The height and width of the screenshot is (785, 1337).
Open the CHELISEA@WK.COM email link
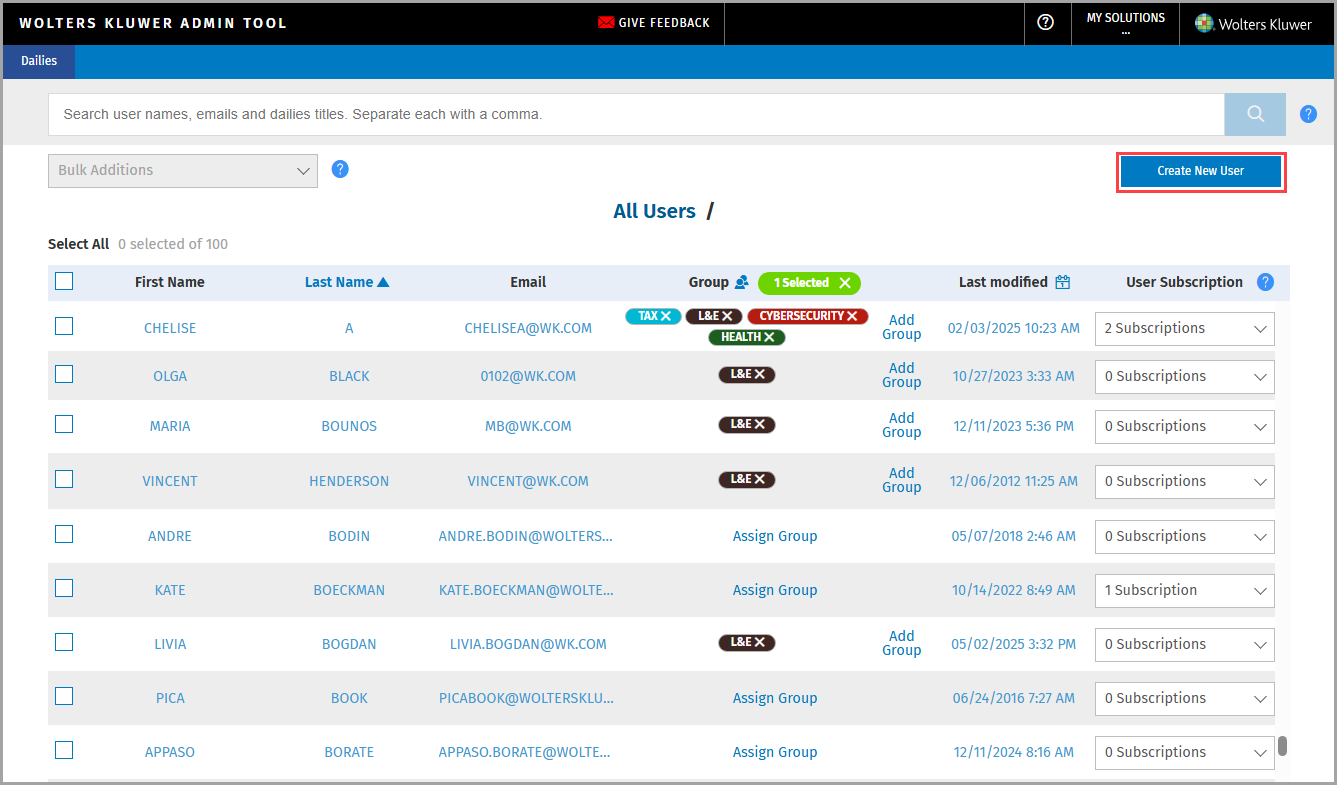528,328
